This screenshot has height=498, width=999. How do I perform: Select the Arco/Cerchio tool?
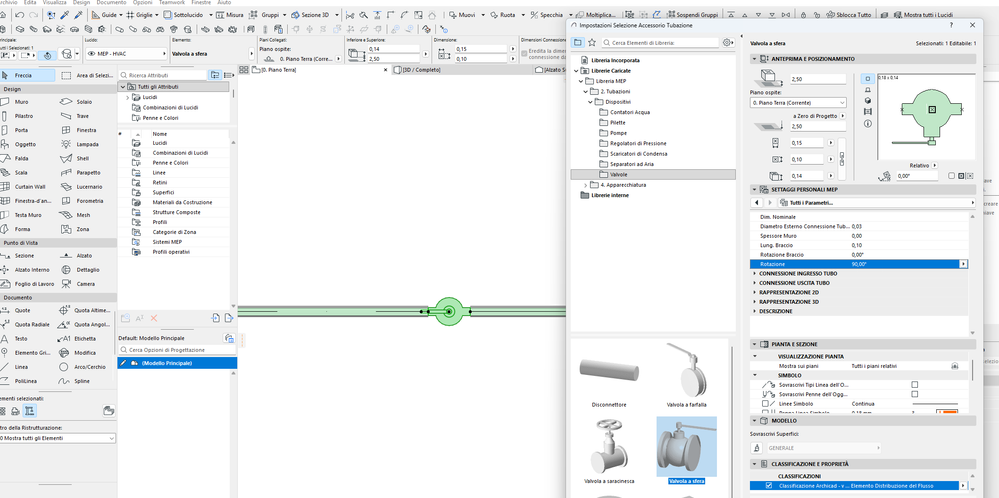[x=80, y=367]
